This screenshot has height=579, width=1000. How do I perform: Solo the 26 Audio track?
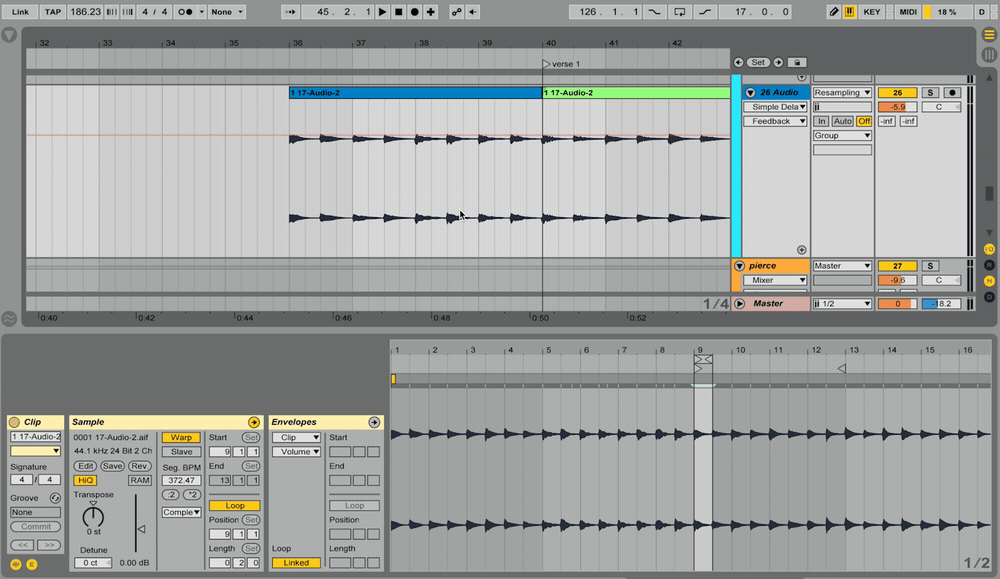[x=931, y=92]
